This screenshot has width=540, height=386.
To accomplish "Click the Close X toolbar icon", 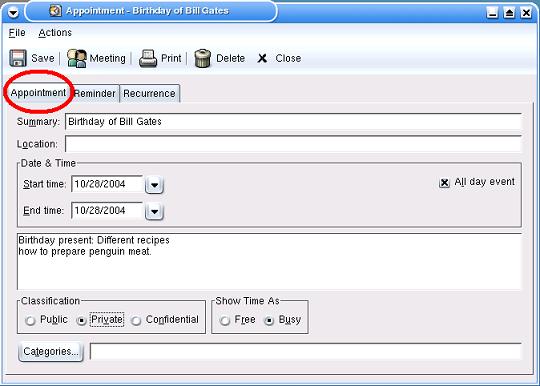I will pos(262,58).
